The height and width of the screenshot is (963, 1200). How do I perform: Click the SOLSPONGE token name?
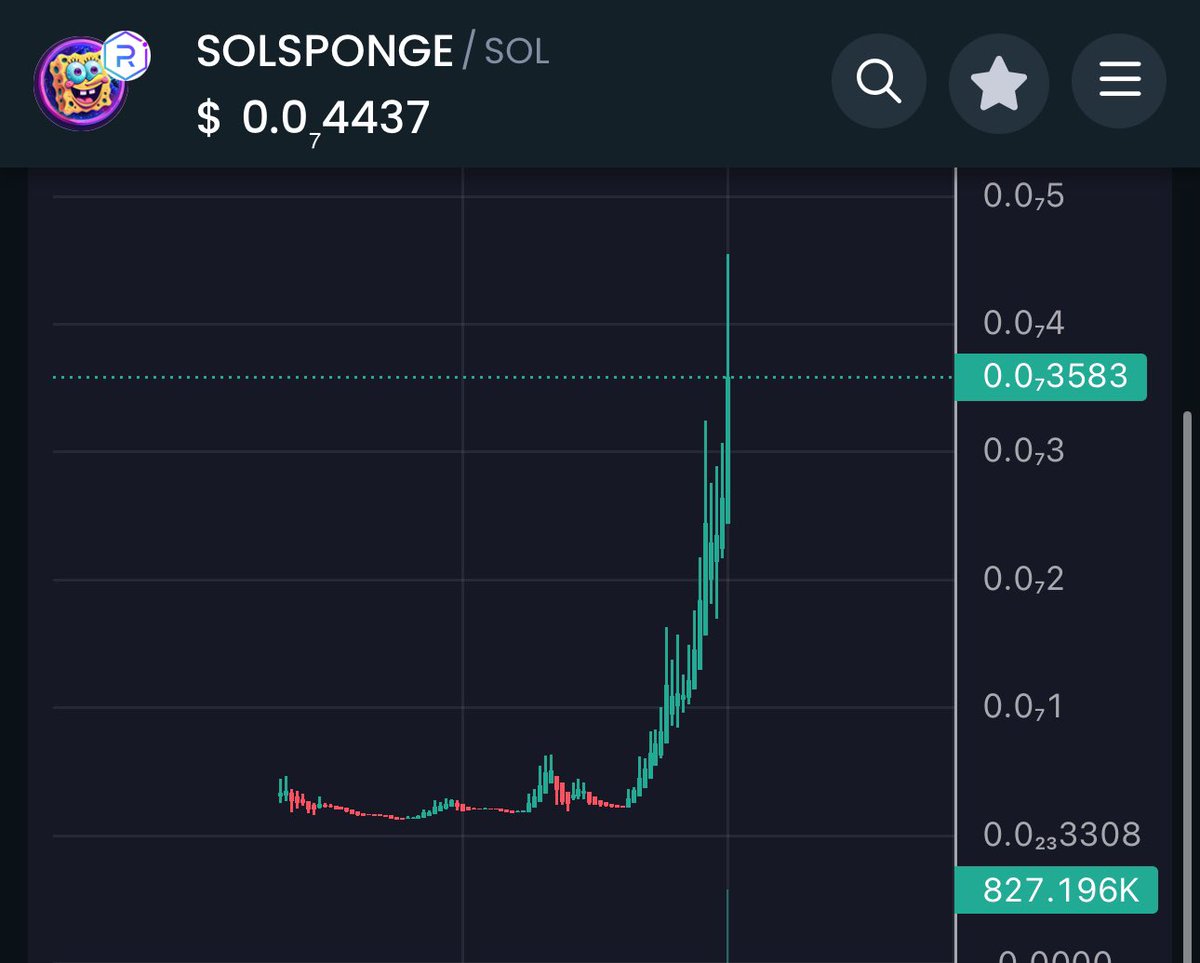click(x=325, y=53)
